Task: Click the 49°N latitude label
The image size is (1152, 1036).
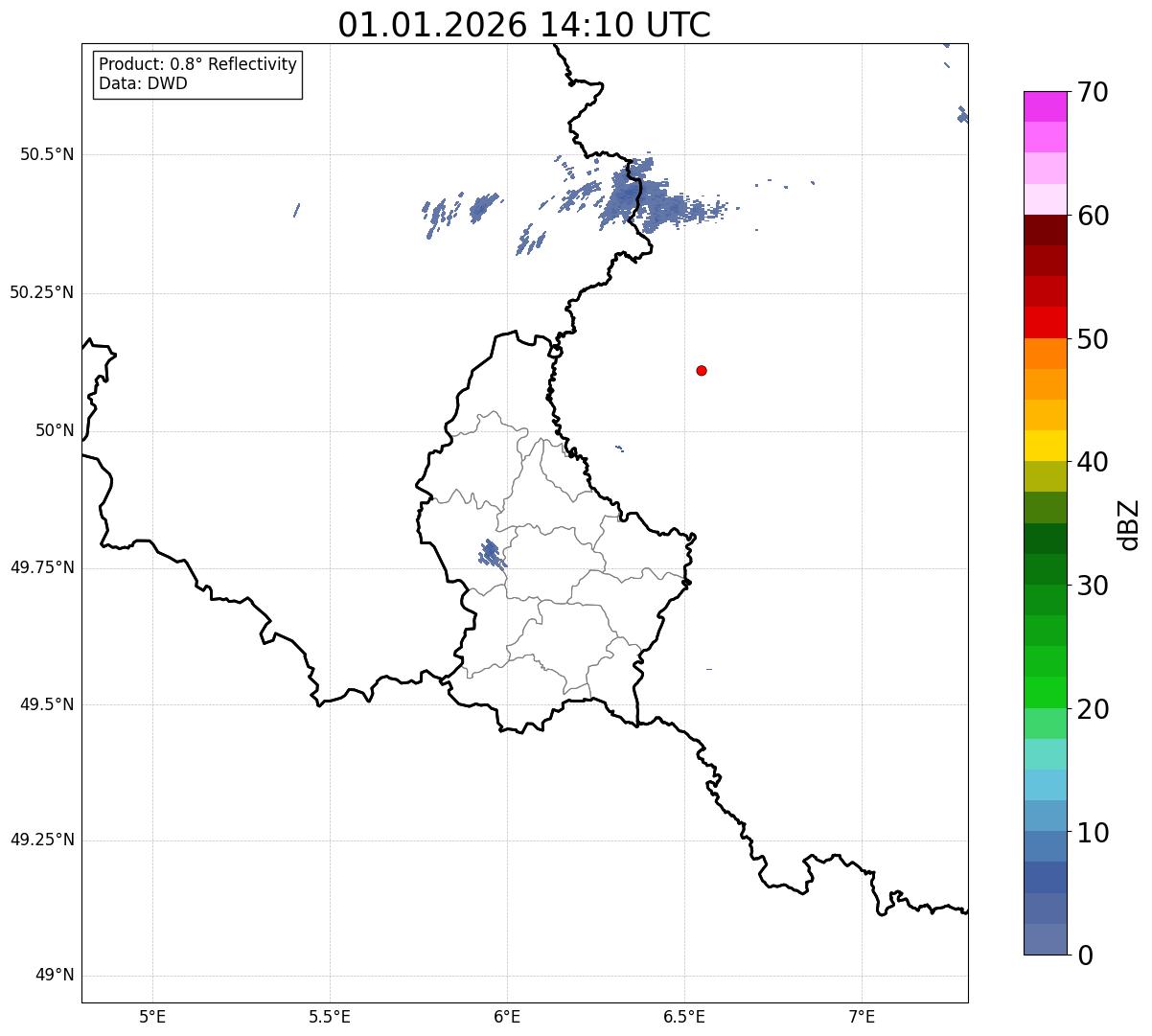Action: point(55,976)
